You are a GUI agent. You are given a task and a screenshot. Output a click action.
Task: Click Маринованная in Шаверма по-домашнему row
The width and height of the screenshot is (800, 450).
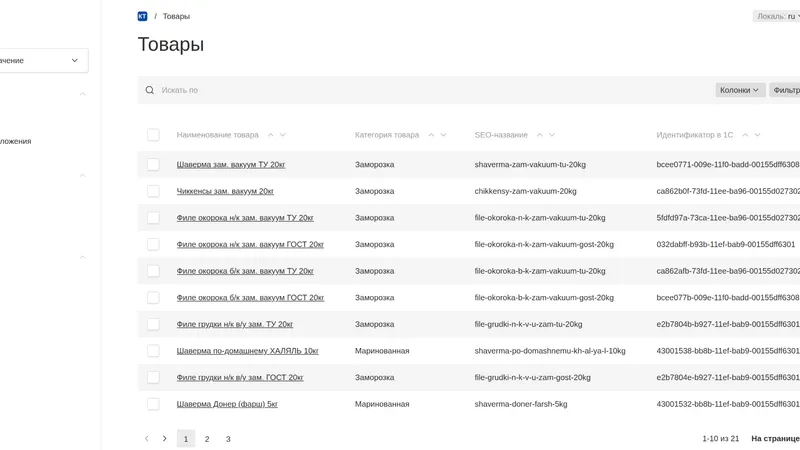click(382, 351)
